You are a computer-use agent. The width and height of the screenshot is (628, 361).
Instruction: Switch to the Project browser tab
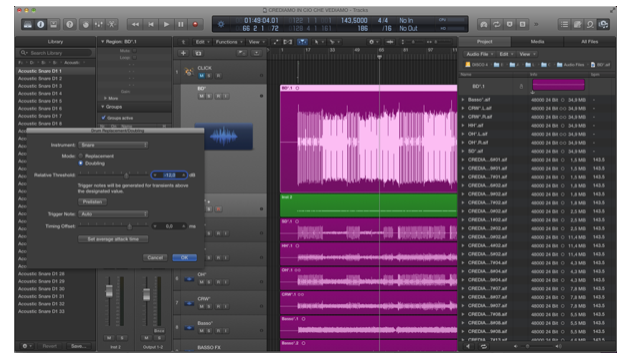(x=485, y=41)
